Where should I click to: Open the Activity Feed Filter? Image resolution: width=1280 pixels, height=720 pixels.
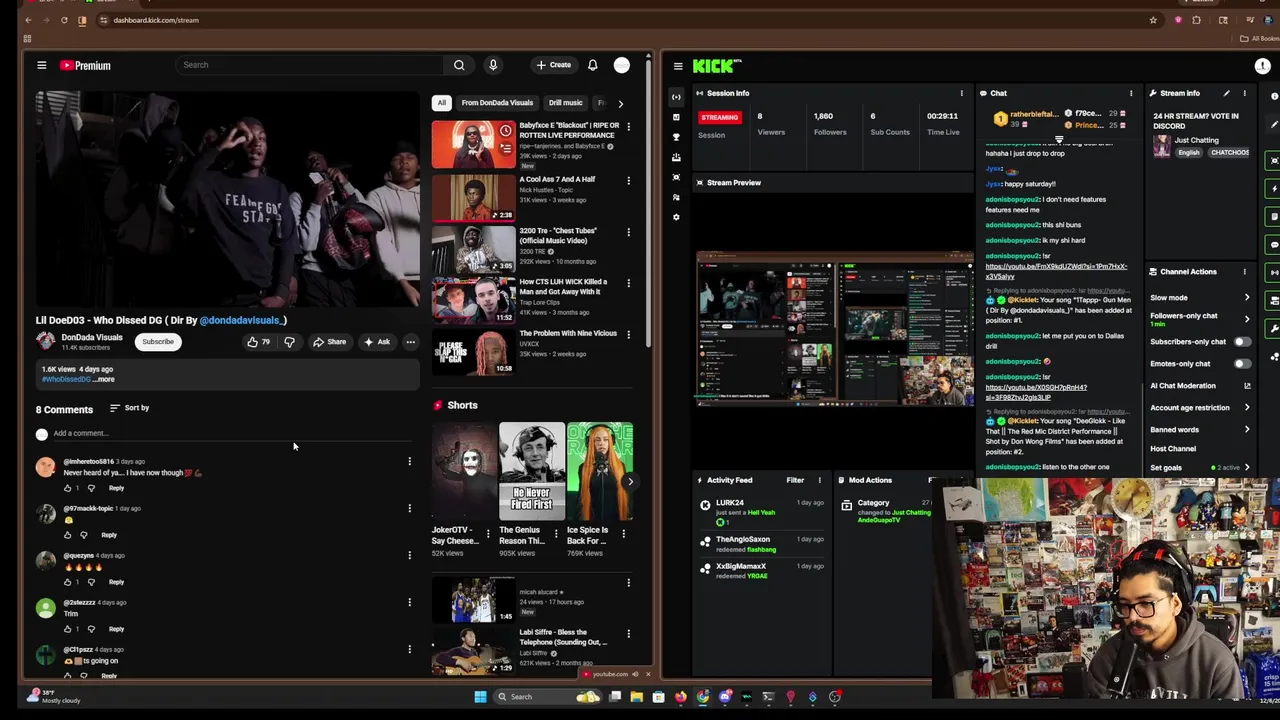tap(795, 481)
